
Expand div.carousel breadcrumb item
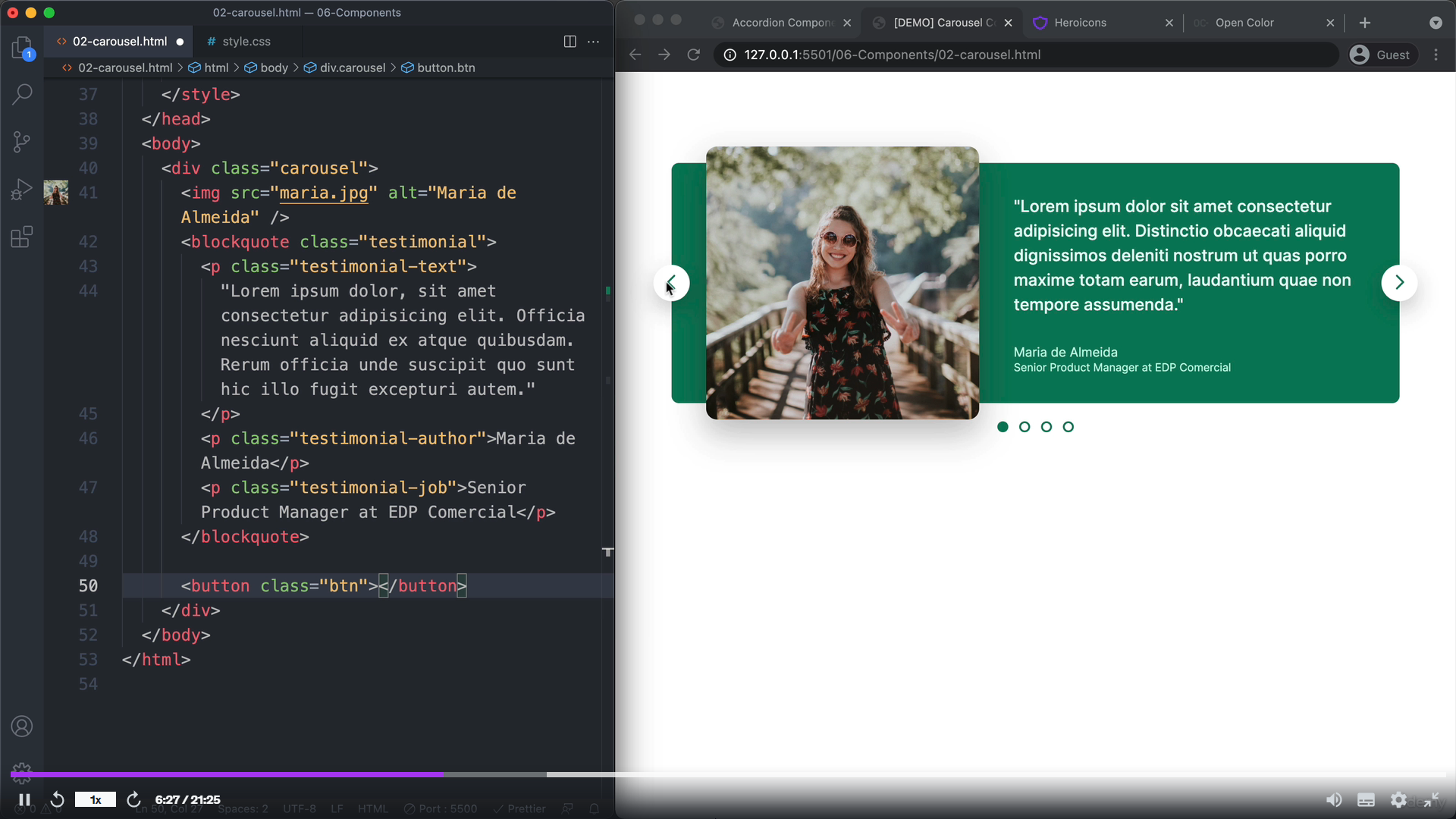352,67
